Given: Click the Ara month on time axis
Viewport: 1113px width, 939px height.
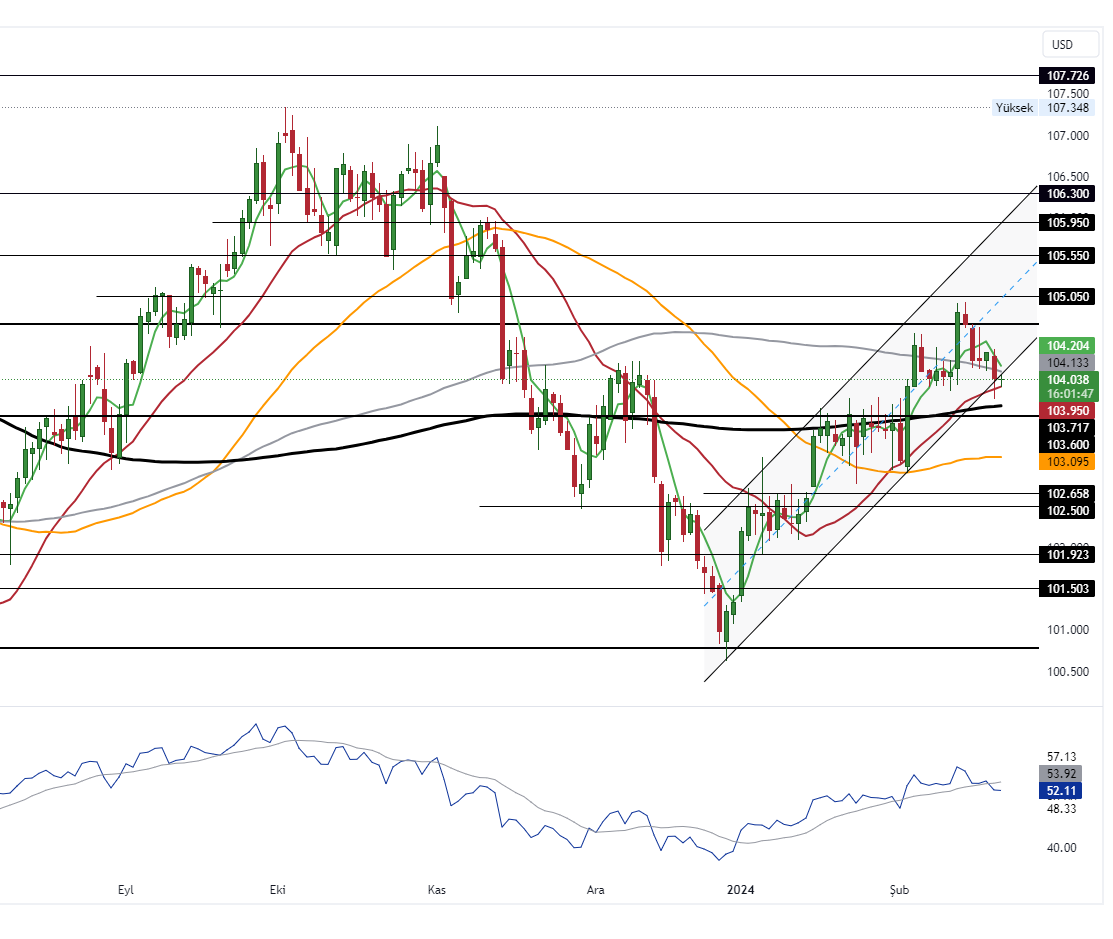Looking at the screenshot, I should click(x=595, y=890).
